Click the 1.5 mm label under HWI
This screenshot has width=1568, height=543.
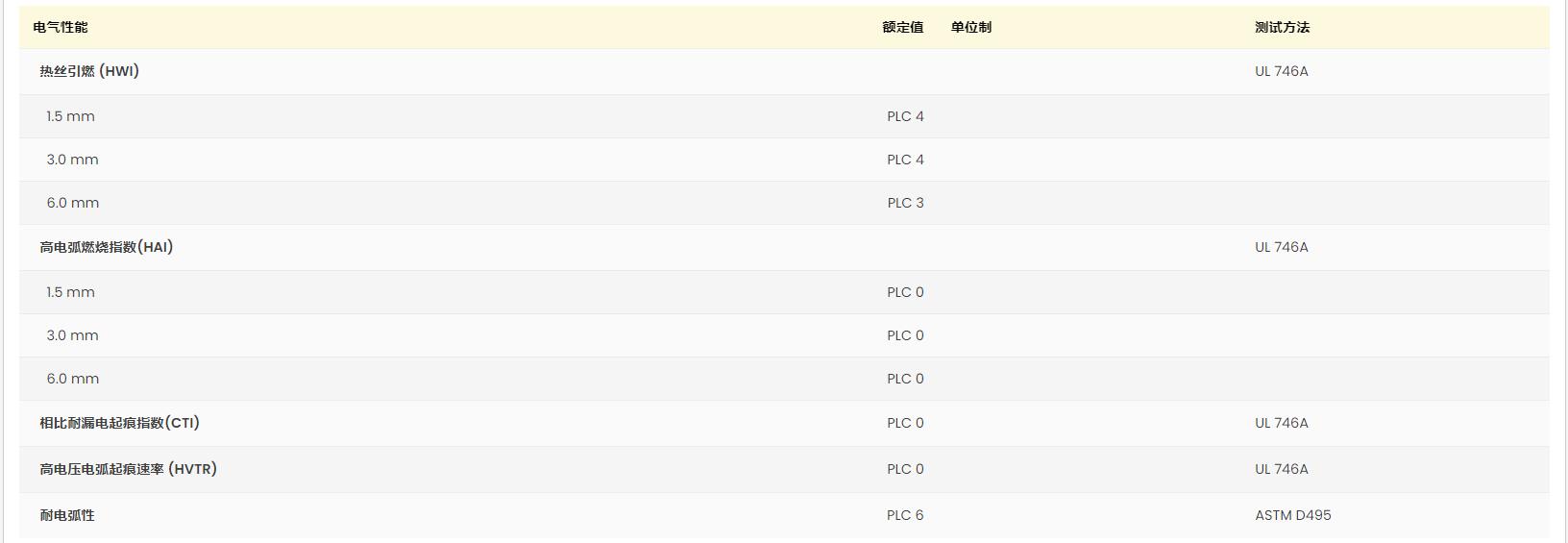(70, 116)
